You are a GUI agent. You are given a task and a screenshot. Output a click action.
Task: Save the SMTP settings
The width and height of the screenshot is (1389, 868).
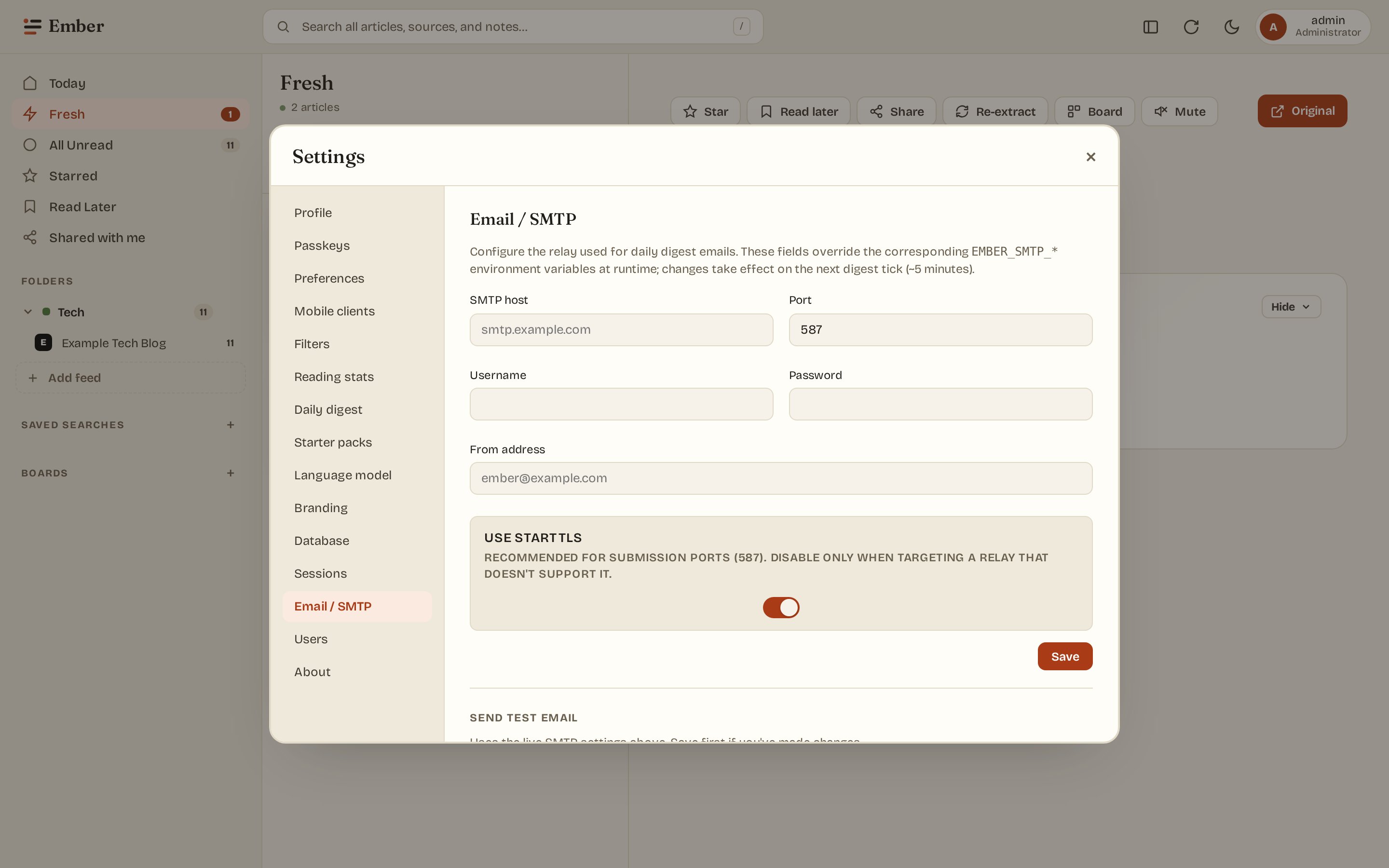(1065, 656)
